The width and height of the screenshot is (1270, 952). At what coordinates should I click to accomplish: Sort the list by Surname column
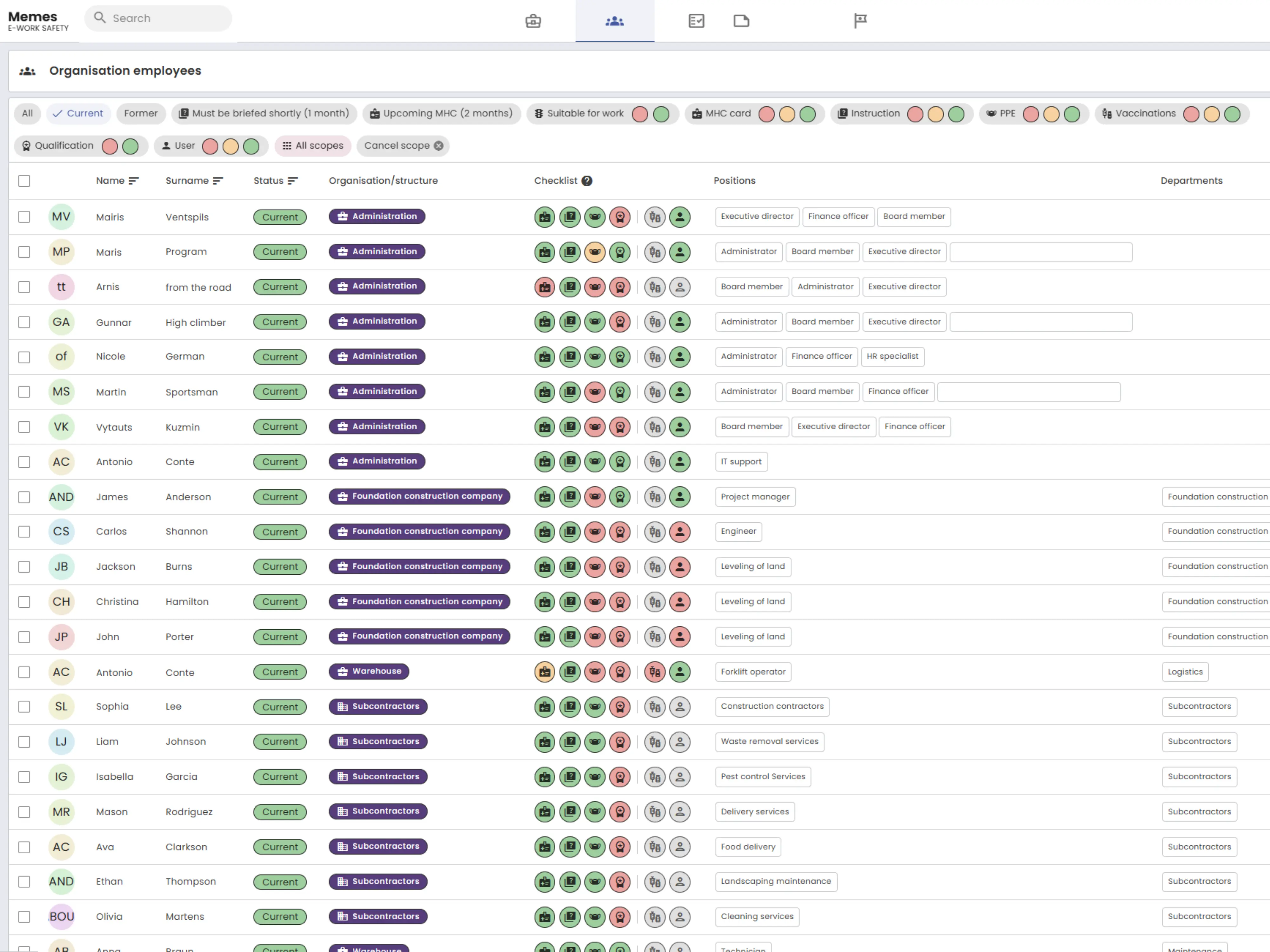coord(217,181)
